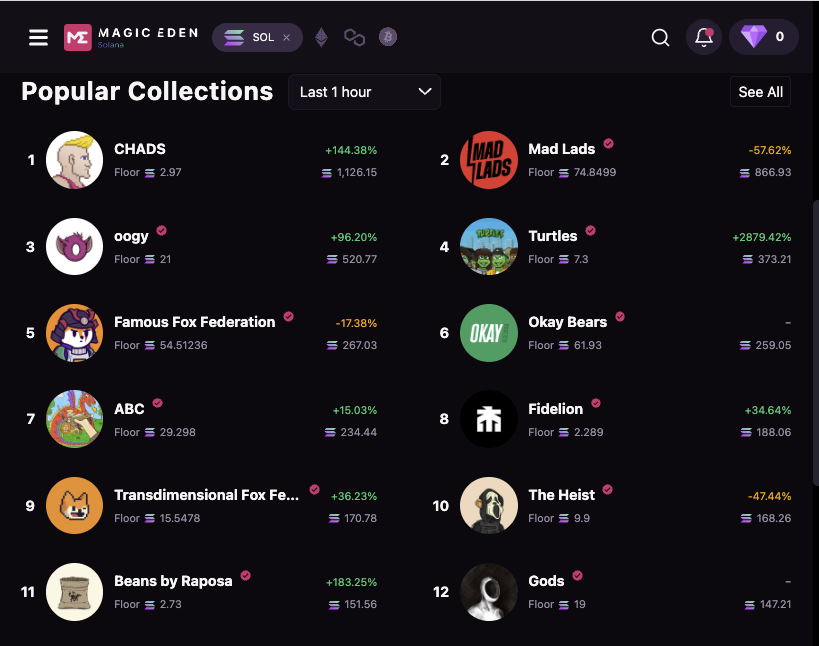
Task: Open the Famous Fox Federation avatar
Action: 74,333
